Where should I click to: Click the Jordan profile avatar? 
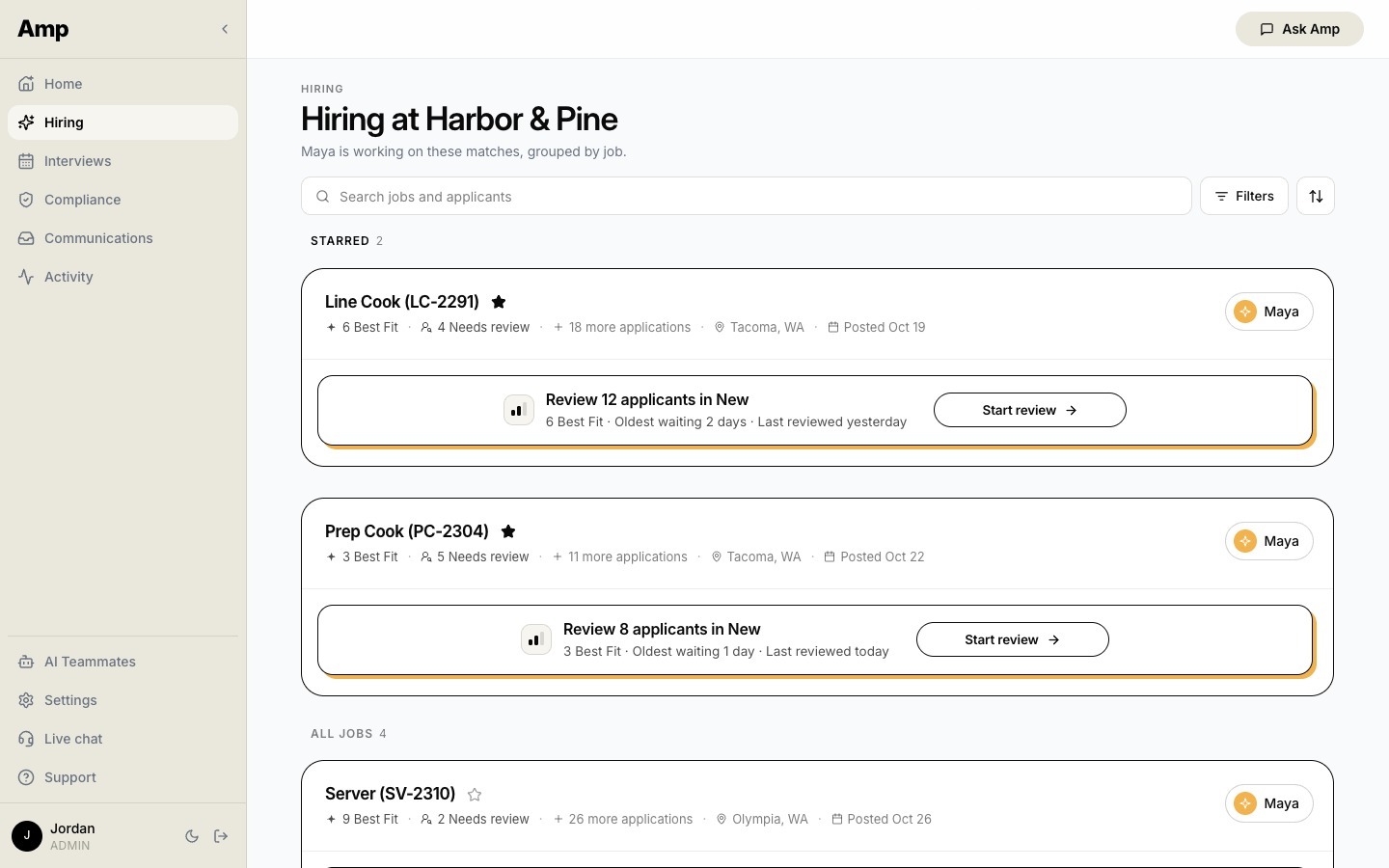[27, 836]
